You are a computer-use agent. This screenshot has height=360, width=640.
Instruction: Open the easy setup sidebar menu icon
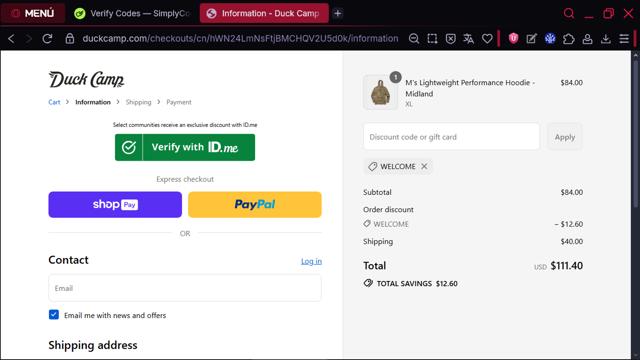coord(624,39)
